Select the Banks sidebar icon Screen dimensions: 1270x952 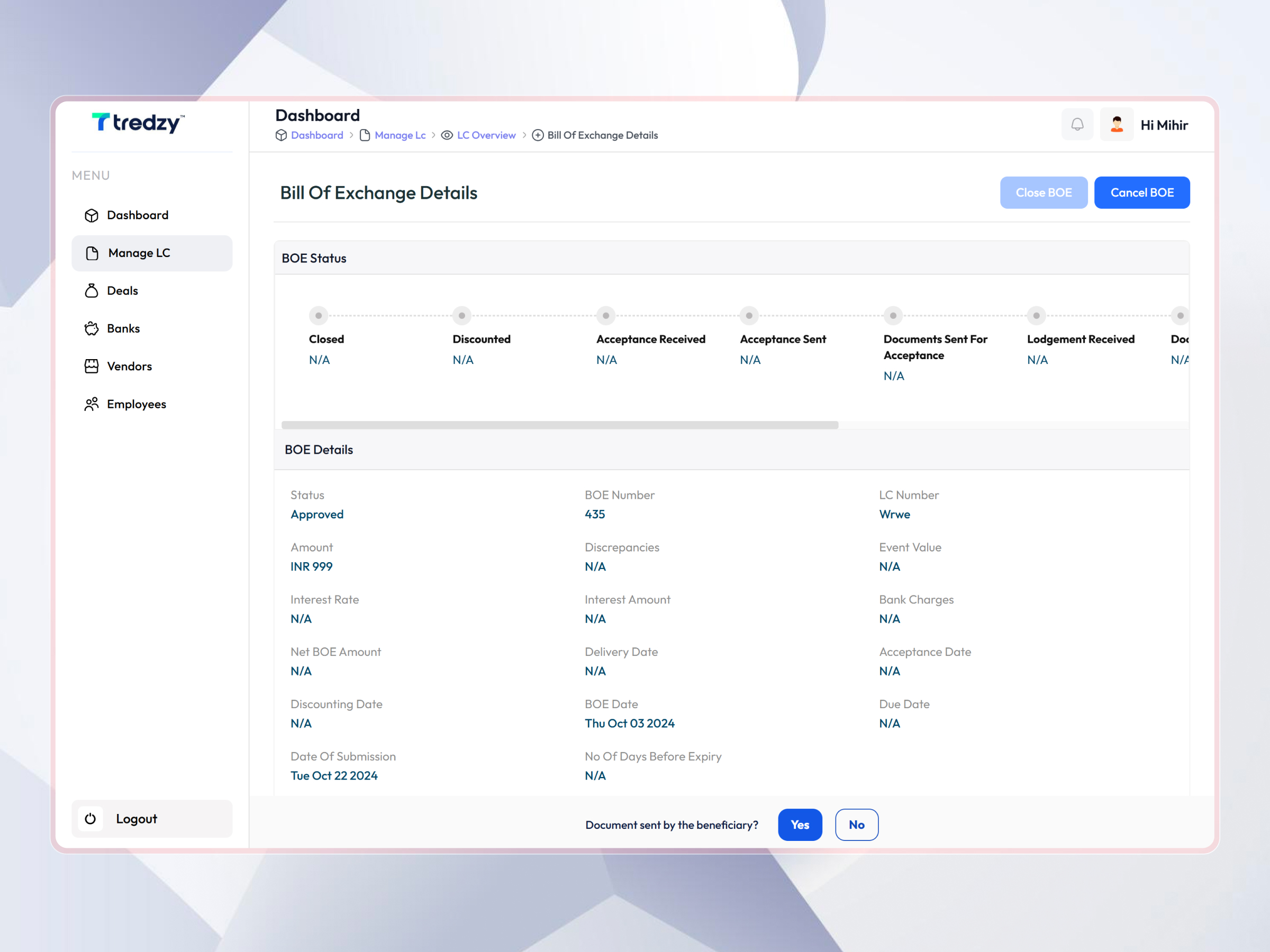tap(92, 328)
